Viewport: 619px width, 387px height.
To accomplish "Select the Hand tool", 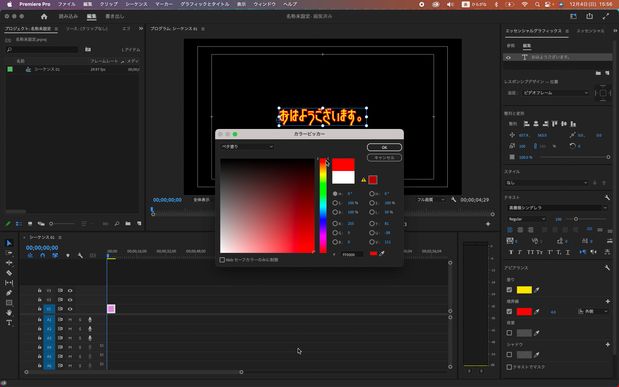I will click(x=9, y=313).
